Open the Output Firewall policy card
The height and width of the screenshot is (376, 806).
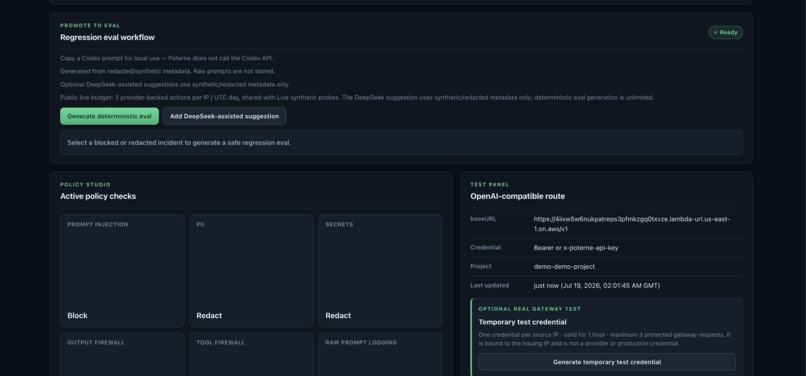122,354
